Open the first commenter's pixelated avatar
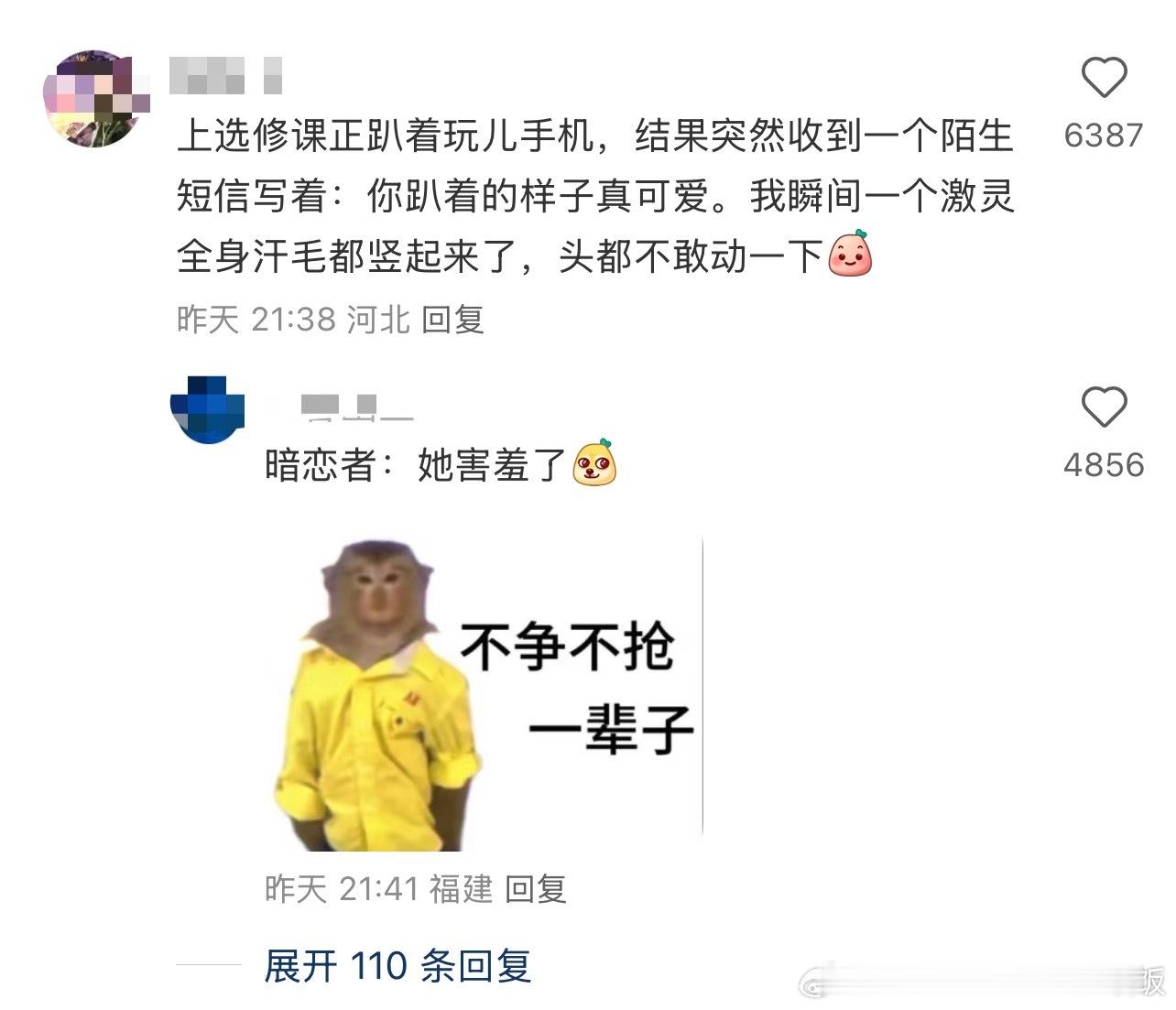1176x1010 pixels. tap(98, 99)
